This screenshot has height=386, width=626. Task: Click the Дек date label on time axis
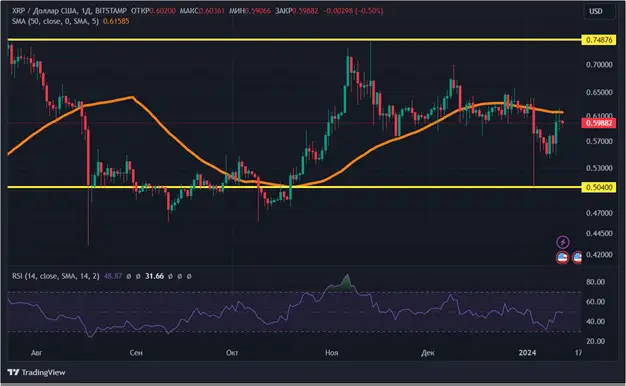pos(428,353)
